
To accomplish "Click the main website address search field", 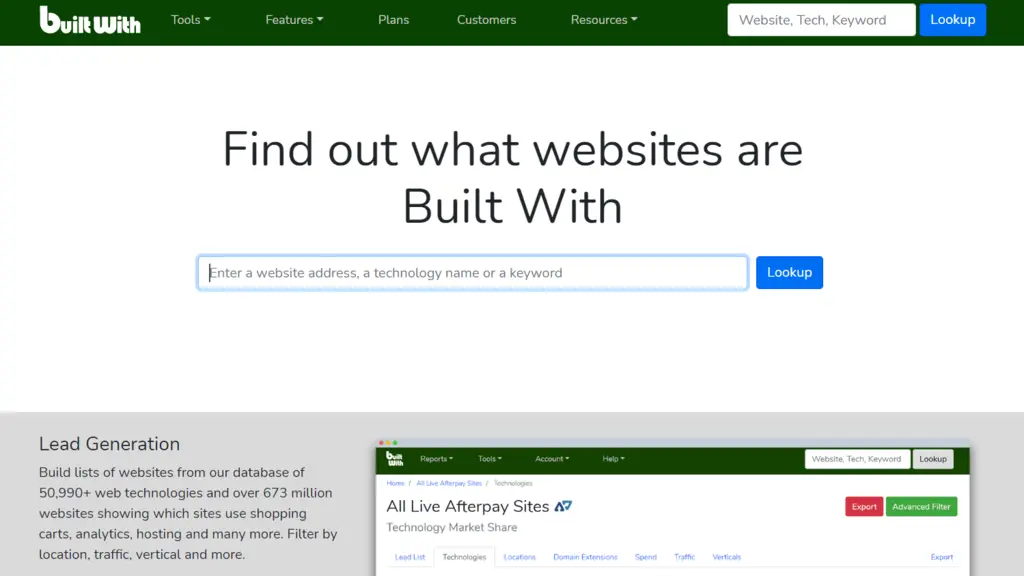I will click(x=472, y=272).
